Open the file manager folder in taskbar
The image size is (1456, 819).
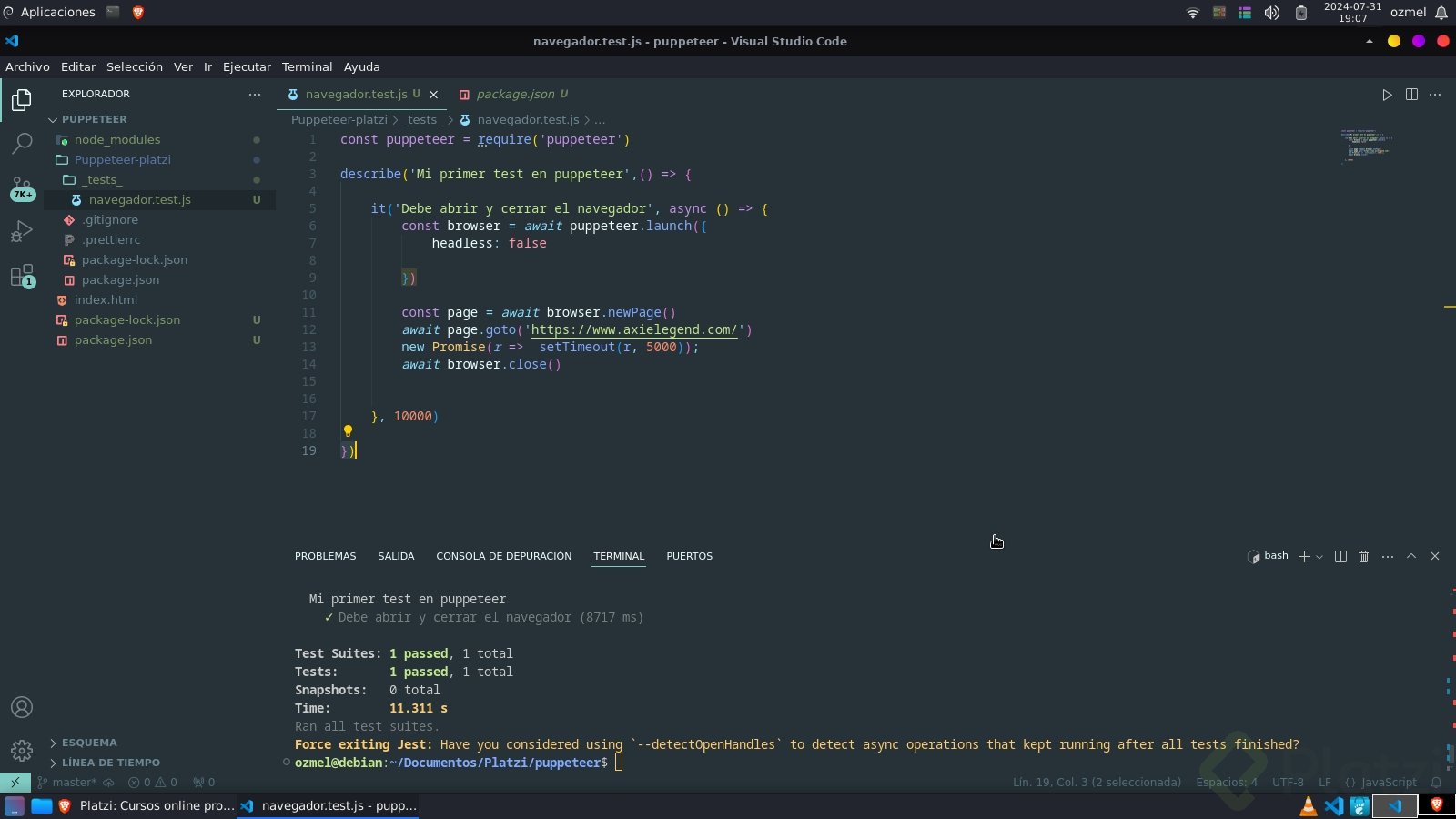(42, 805)
